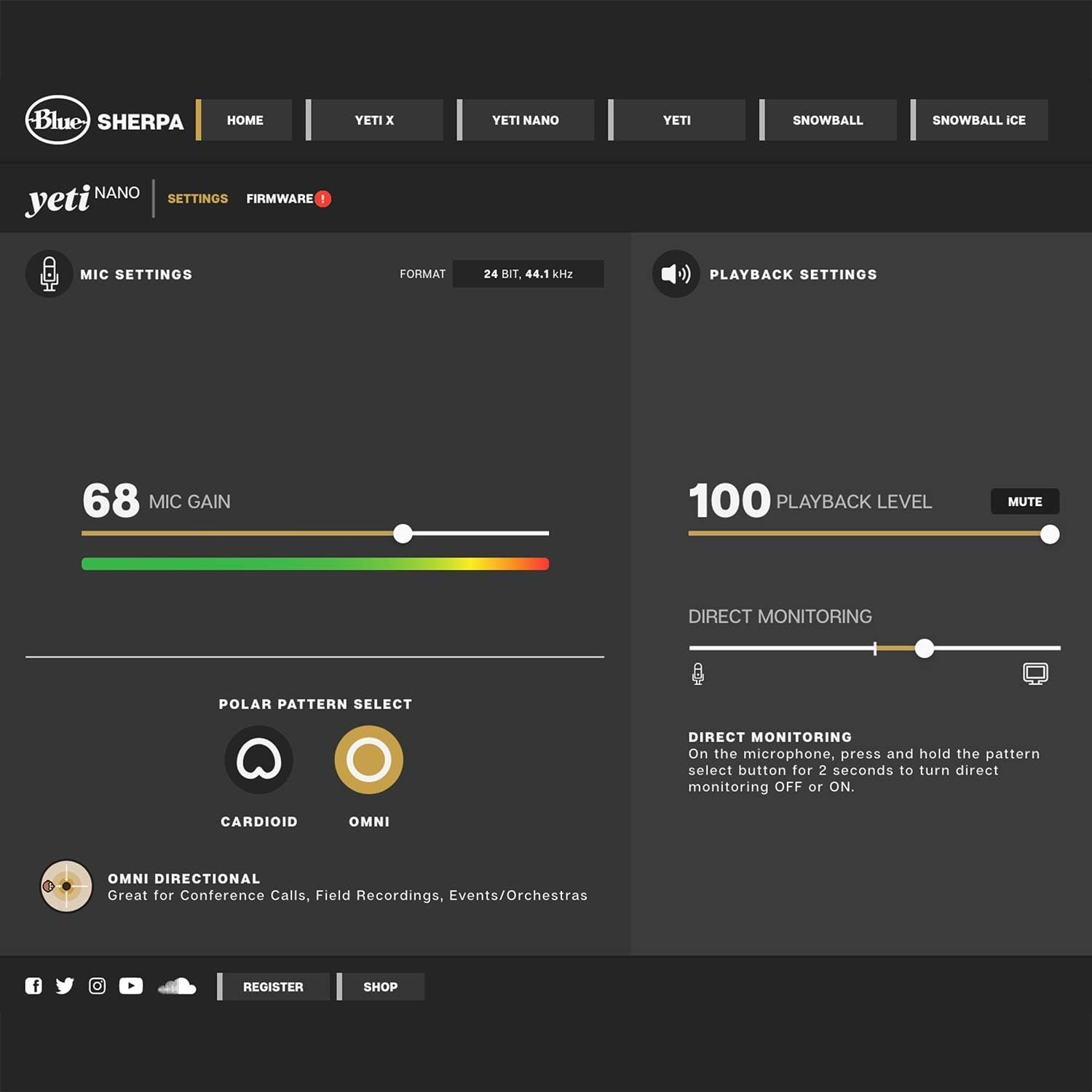The width and height of the screenshot is (1092, 1092).
Task: Select the Omni polar pattern
Action: (368, 760)
